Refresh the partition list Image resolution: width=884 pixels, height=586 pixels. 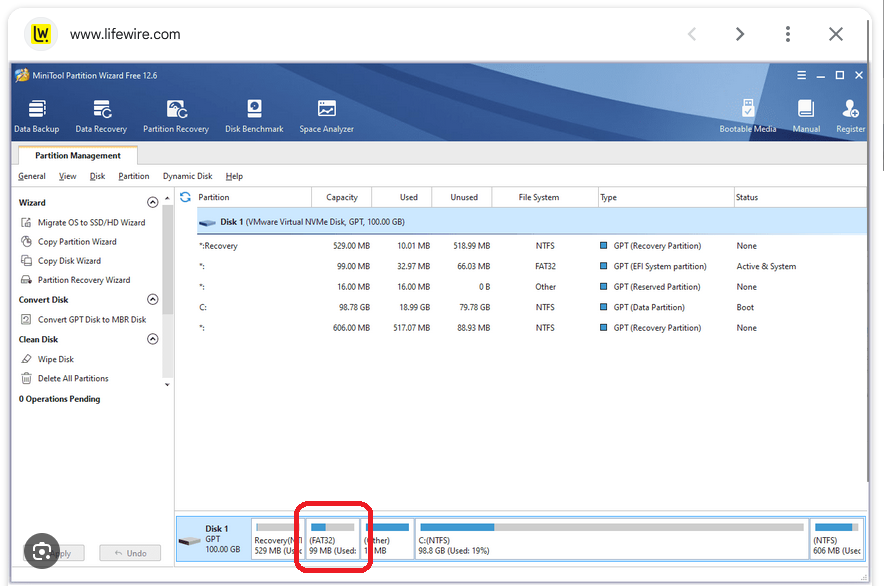click(x=185, y=197)
